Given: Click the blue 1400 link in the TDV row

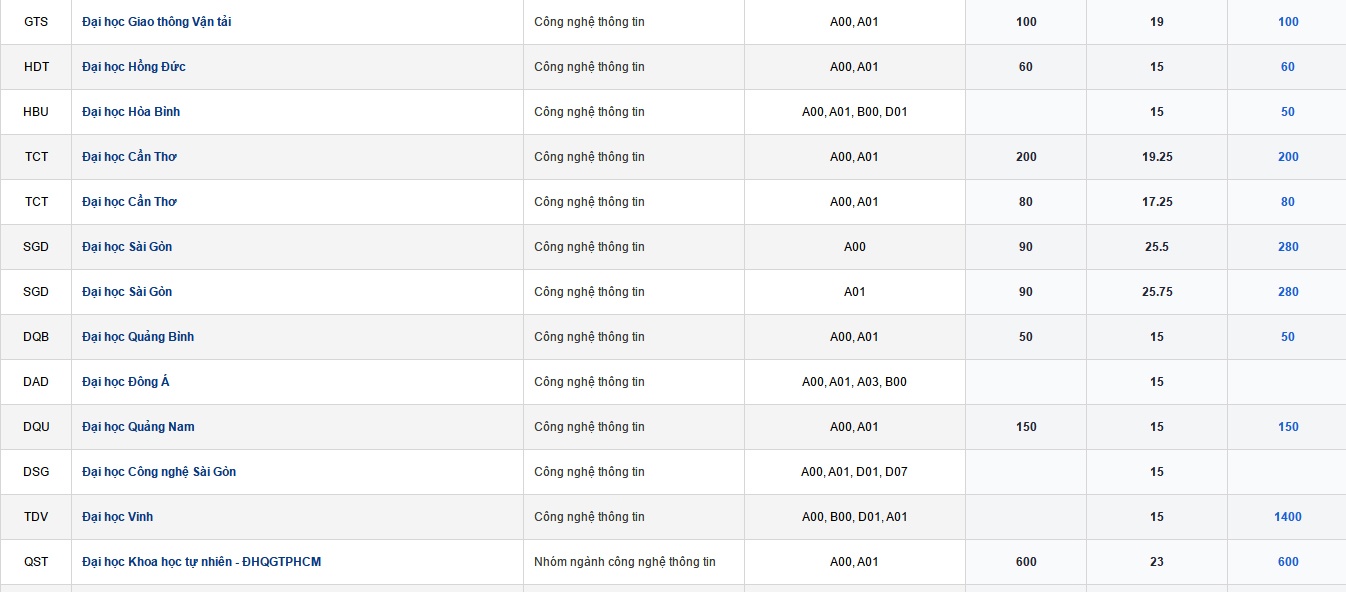Looking at the screenshot, I should click(x=1288, y=517).
